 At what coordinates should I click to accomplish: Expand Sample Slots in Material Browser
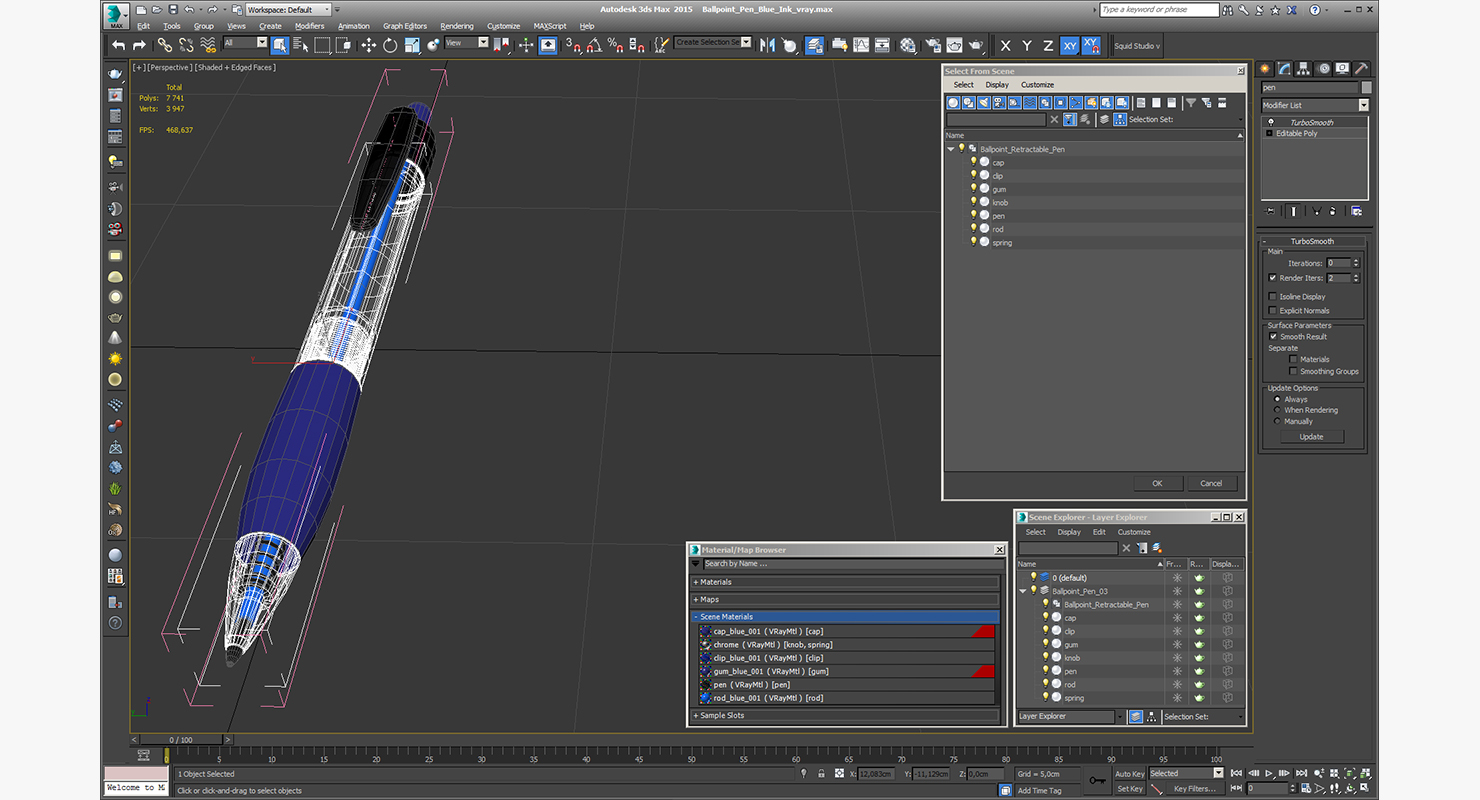tap(845, 715)
